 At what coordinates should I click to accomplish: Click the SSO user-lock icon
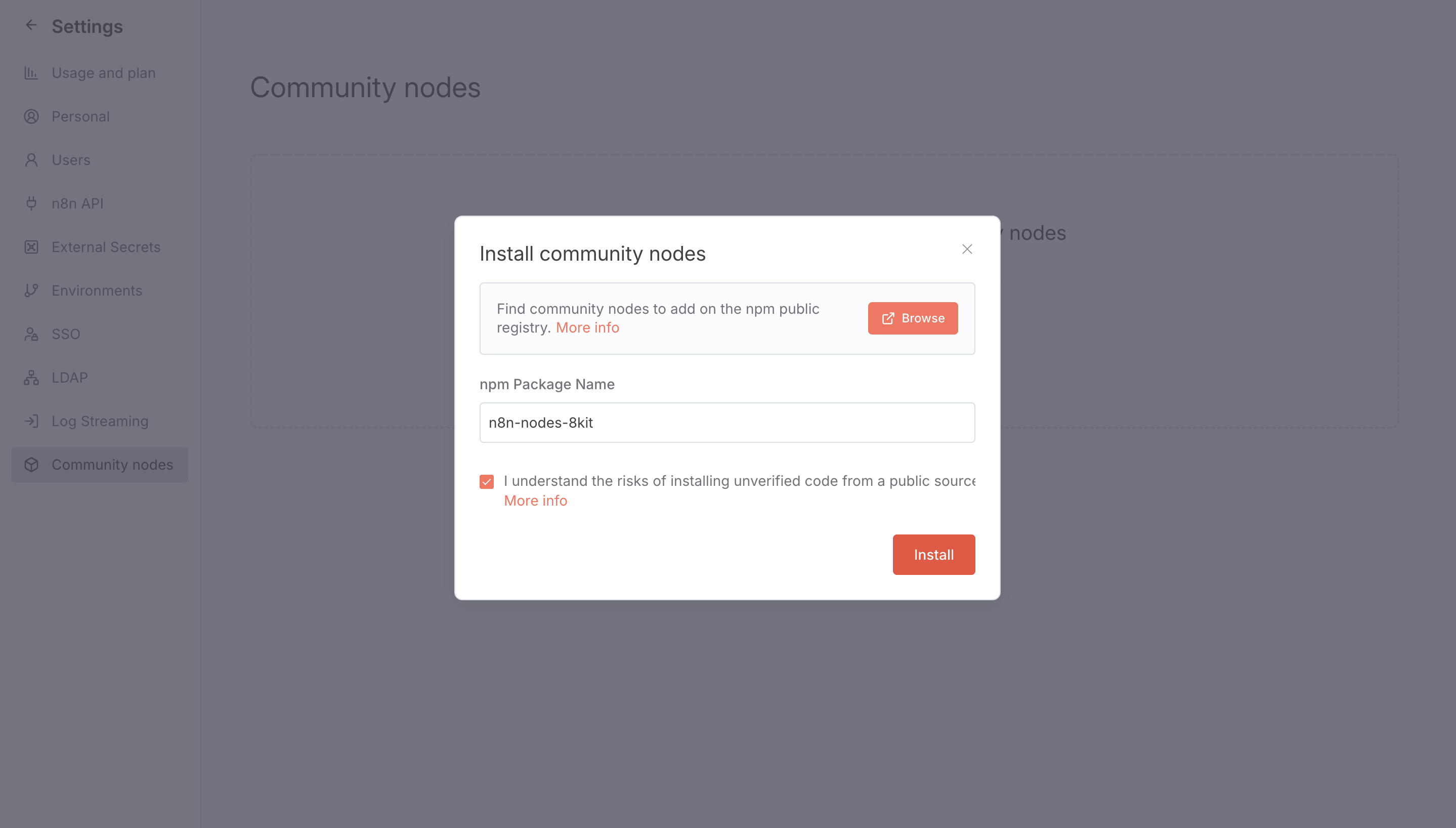pyautogui.click(x=31, y=334)
